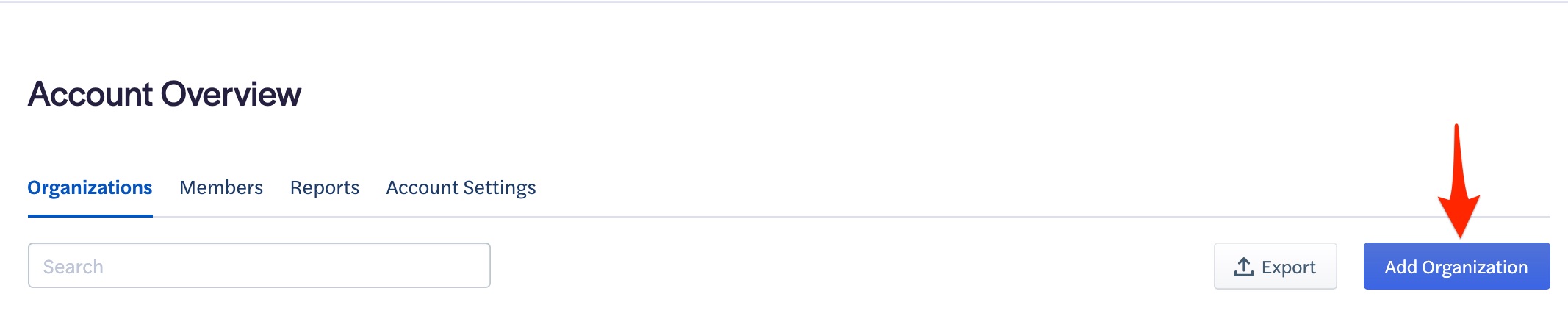
Task: Click the Add Organization label text
Action: click(x=1456, y=267)
